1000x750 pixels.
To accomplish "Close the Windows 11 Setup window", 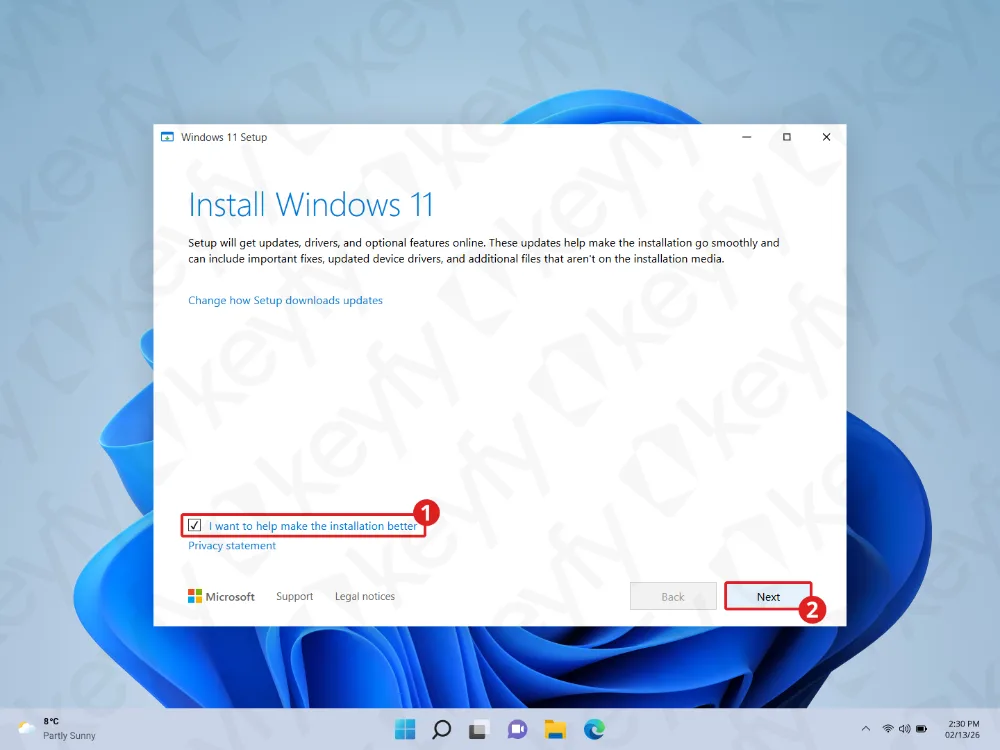I will tap(826, 137).
